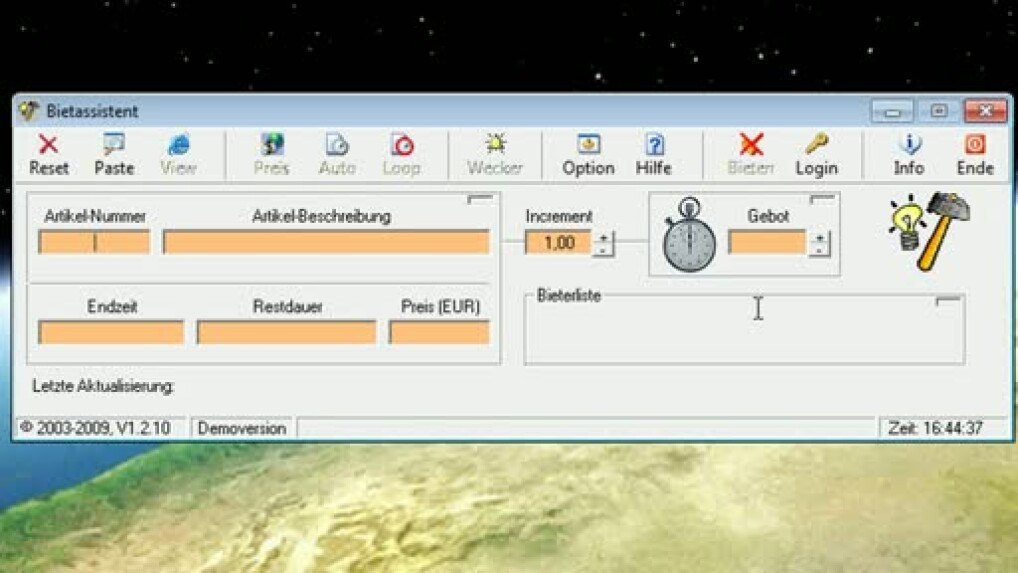Click the Endzeit field

coord(111,332)
